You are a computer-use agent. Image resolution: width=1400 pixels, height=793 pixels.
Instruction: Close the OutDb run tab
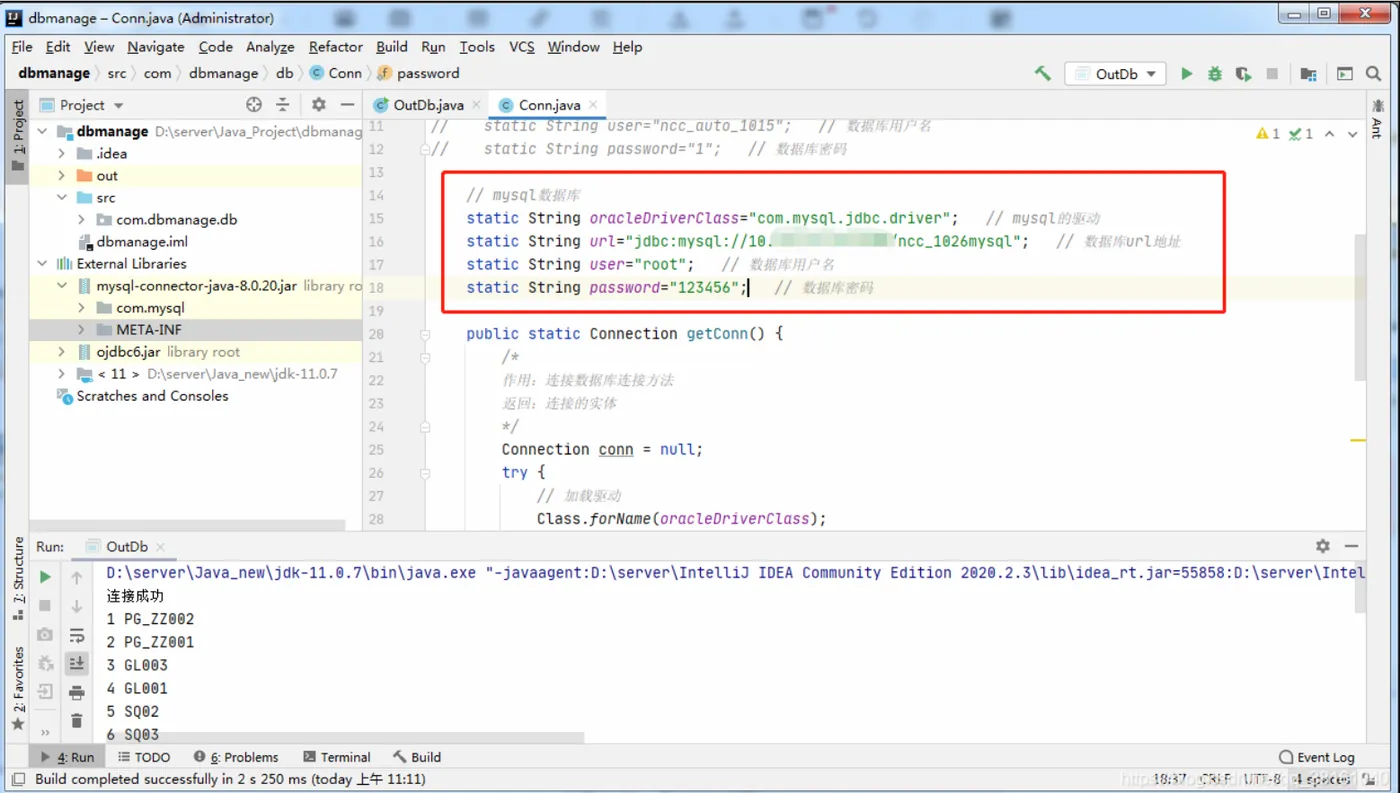[x=160, y=546]
